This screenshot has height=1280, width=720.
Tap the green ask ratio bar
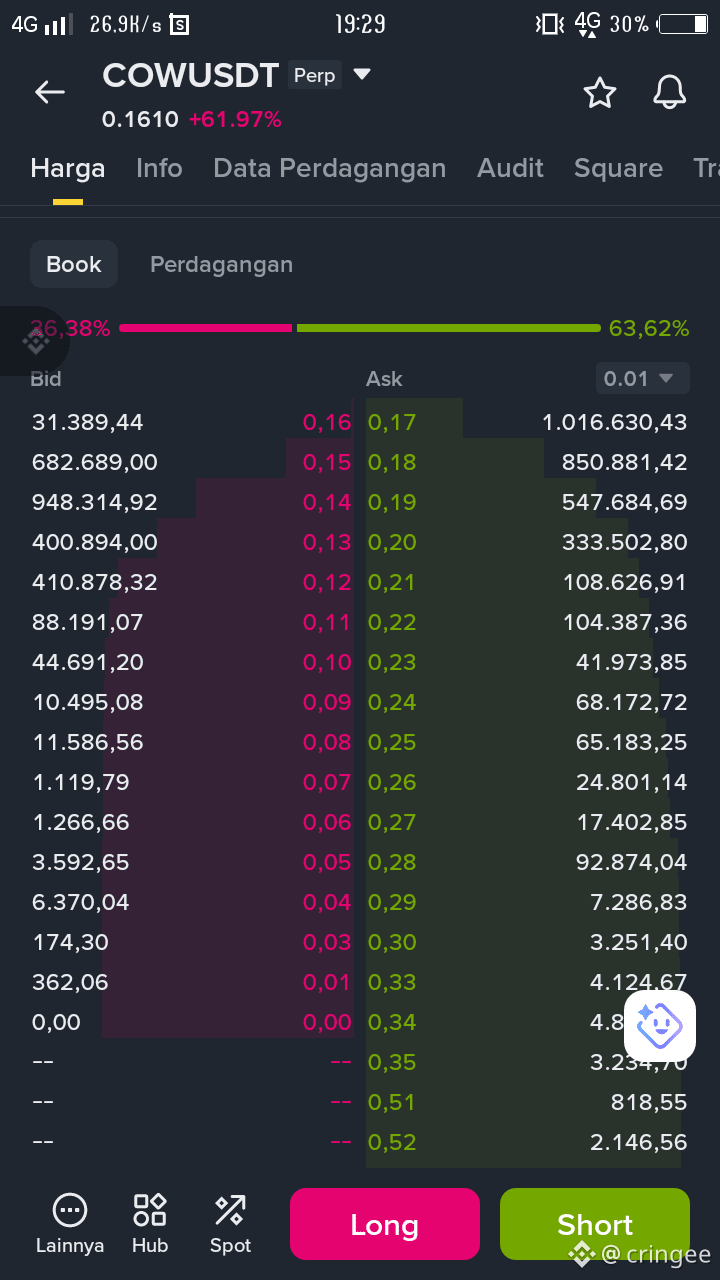[448, 328]
